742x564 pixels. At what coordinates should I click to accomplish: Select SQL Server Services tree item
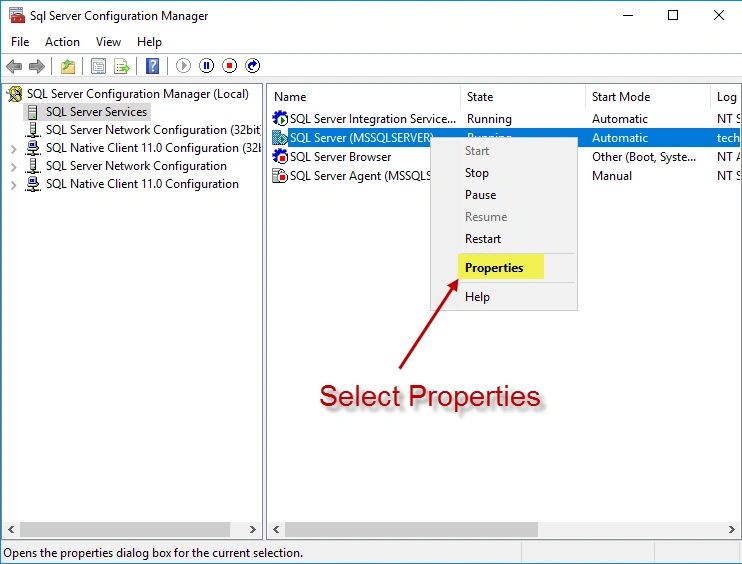tap(96, 112)
